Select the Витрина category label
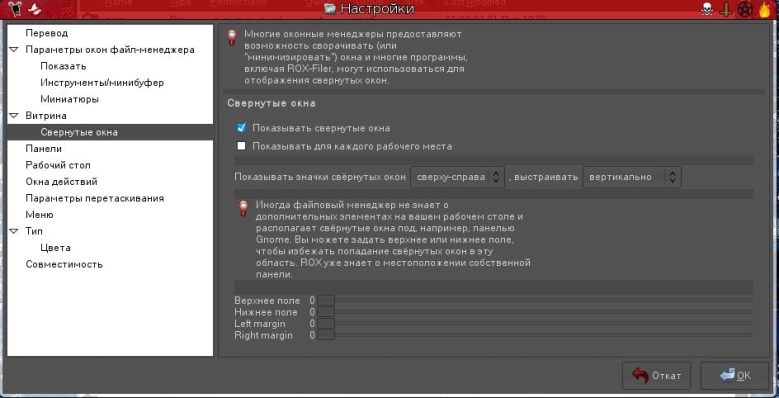Viewport: 779px width, 398px height. point(46,116)
